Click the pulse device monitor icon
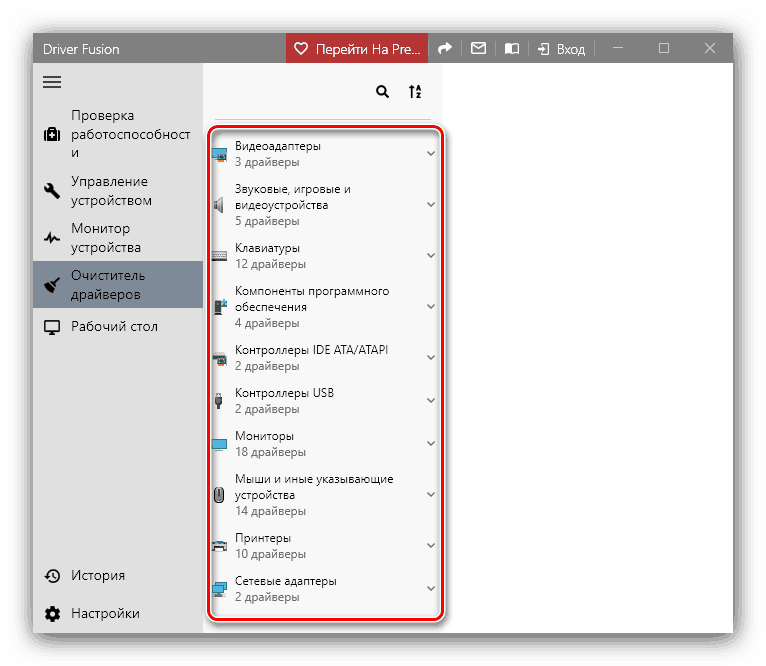This screenshot has width=766, height=666. 52,238
